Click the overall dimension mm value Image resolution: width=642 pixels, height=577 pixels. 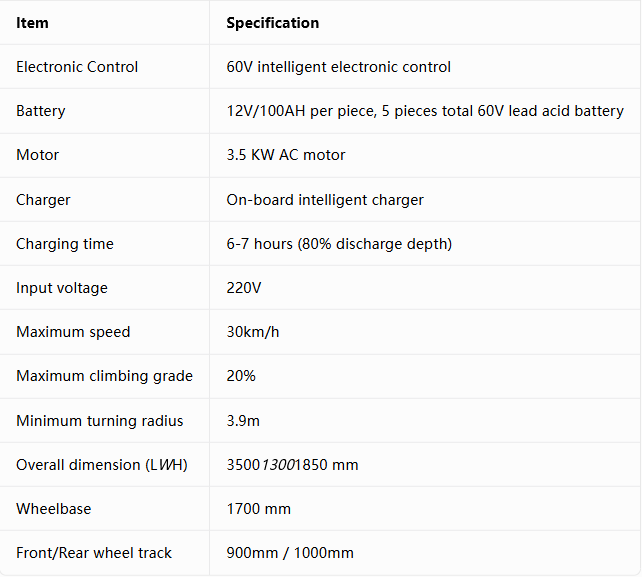(292, 465)
